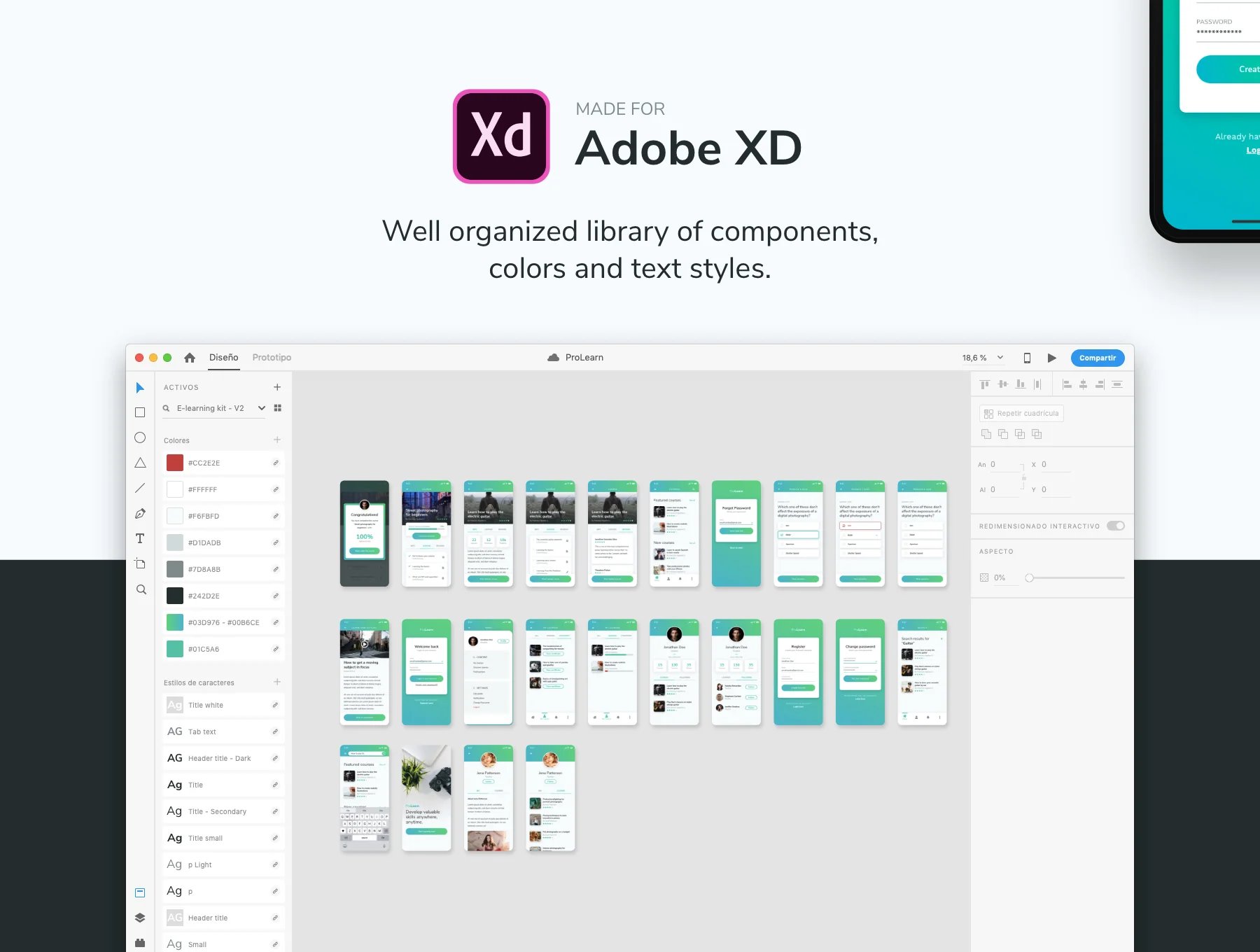The width and height of the screenshot is (1260, 952).
Task: Add a new character style plus
Action: pyautogui.click(x=277, y=682)
